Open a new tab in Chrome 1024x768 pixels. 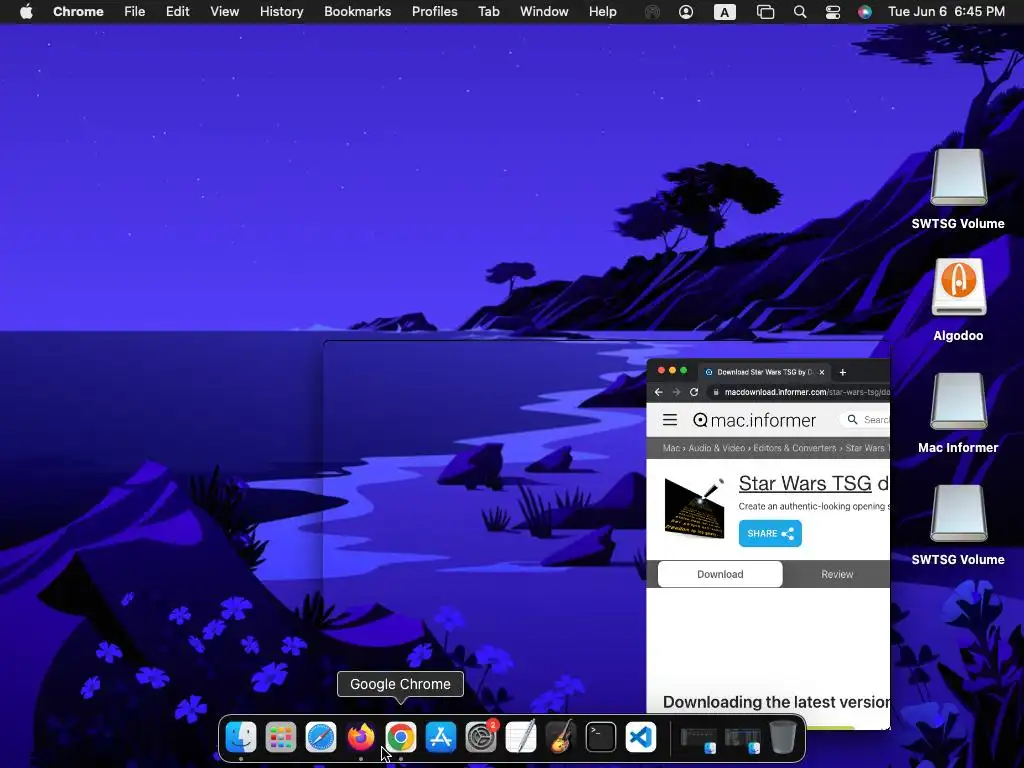[x=842, y=372]
